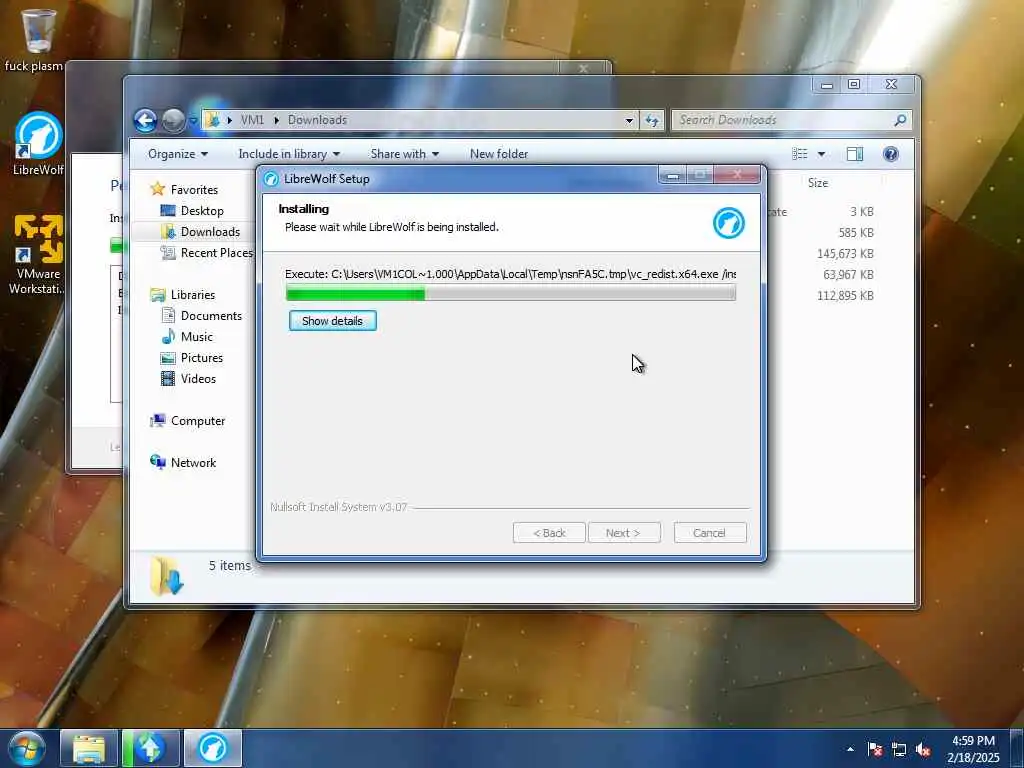Click the Explorer help question mark icon
The image size is (1024, 768).
[x=891, y=154]
